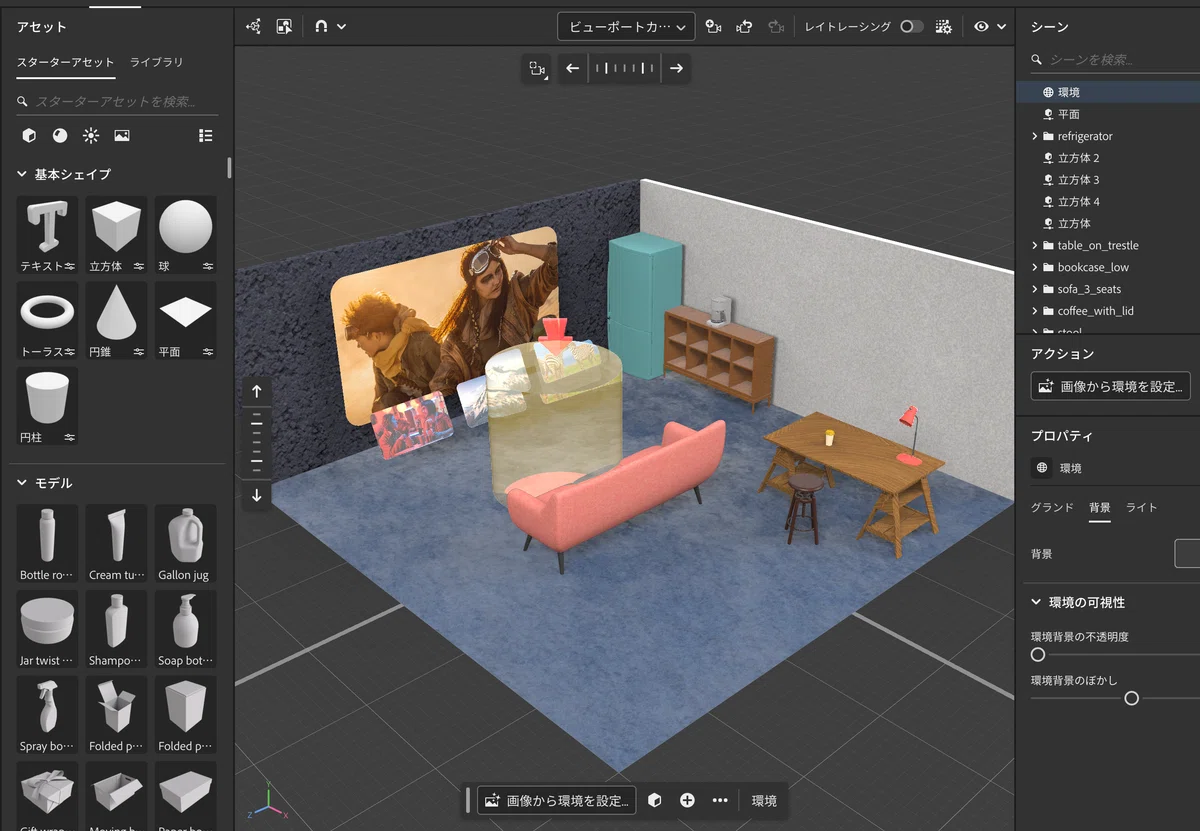Select the トーラス torus shape thumbnail
Image resolution: width=1200 pixels, height=831 pixels.
(47, 321)
